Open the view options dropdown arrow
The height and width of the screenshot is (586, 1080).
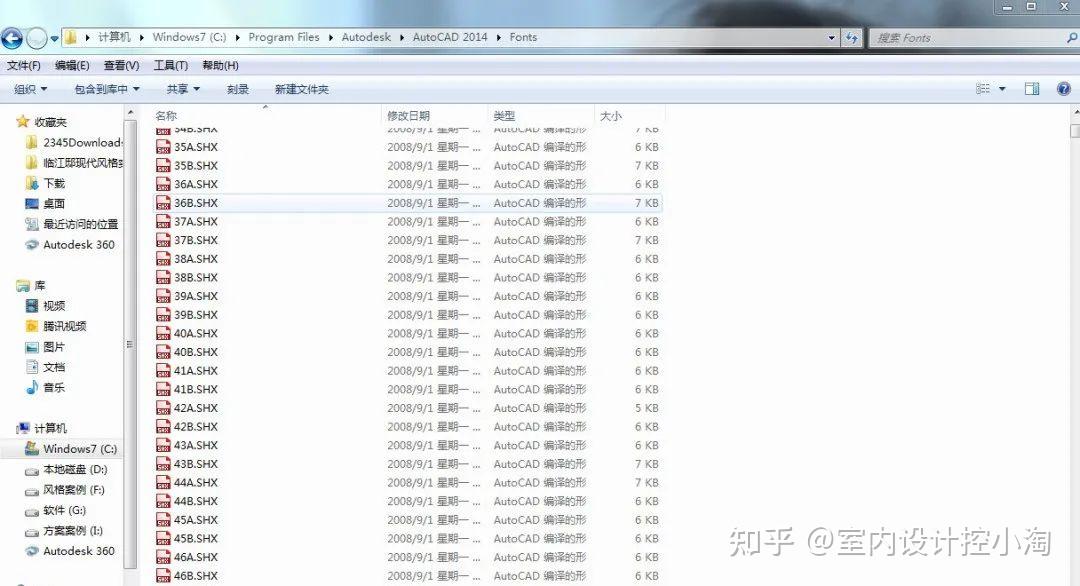click(x=1002, y=89)
